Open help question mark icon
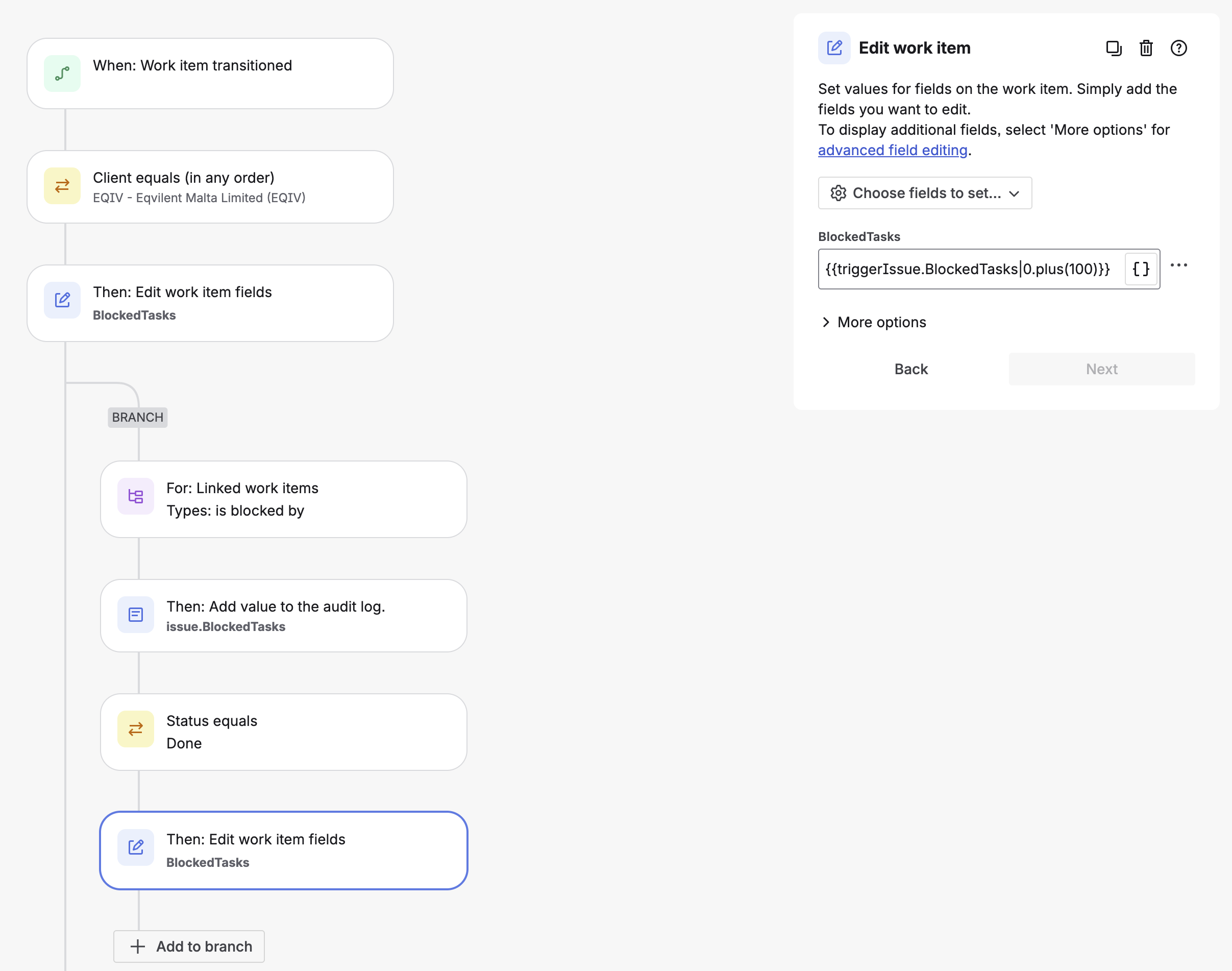Screen dimensions: 1232x971 pyautogui.click(x=1178, y=48)
